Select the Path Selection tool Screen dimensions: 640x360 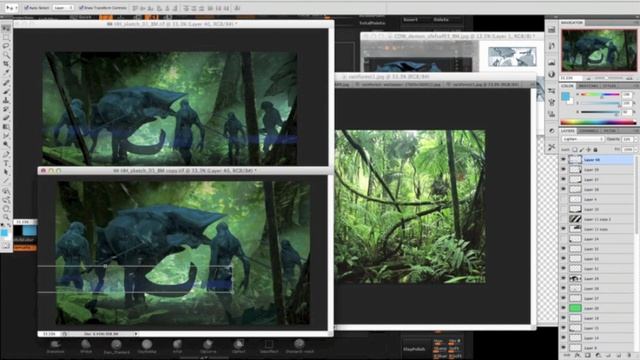click(x=6, y=172)
